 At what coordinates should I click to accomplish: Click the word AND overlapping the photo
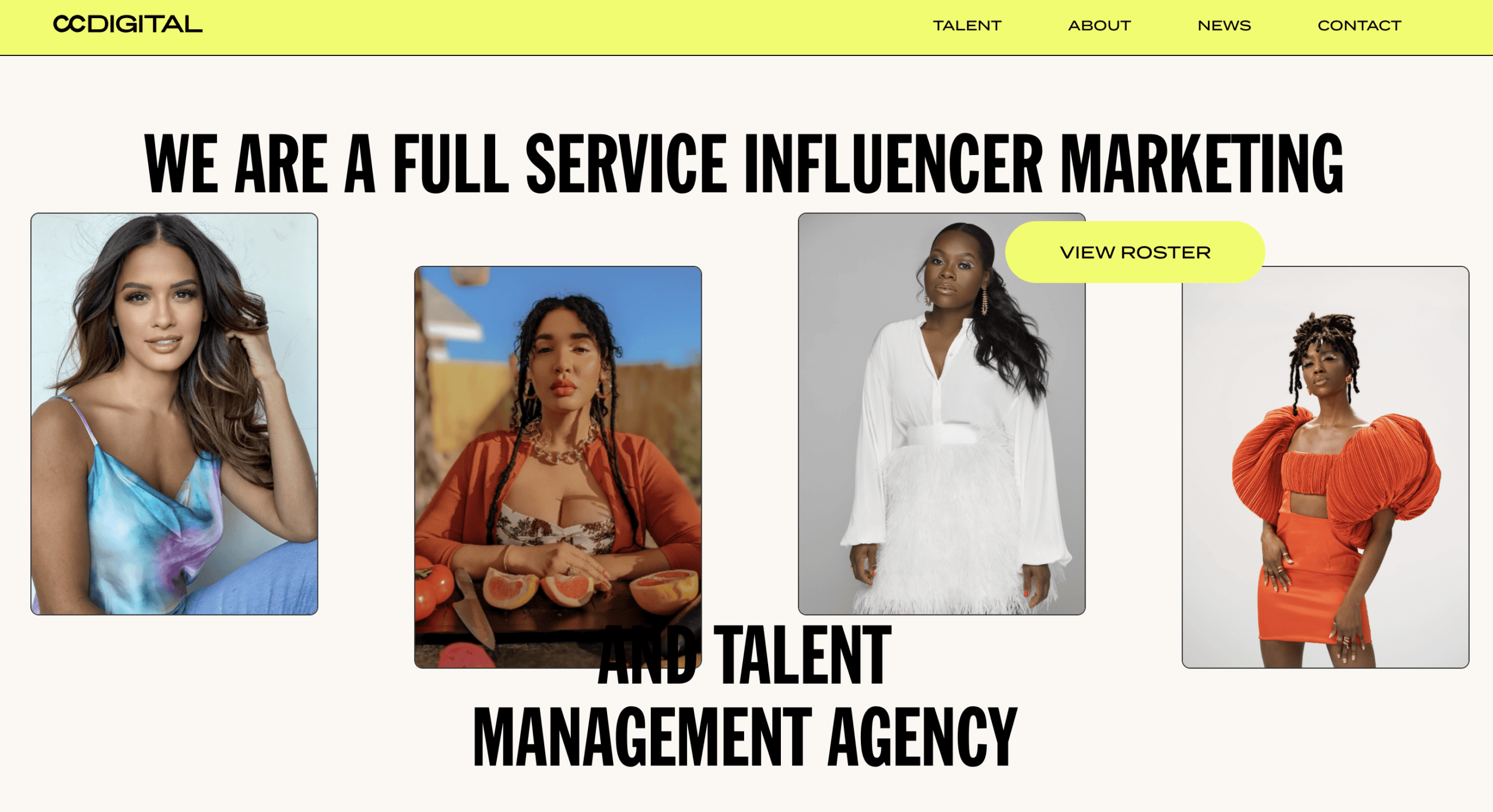pyautogui.click(x=647, y=654)
